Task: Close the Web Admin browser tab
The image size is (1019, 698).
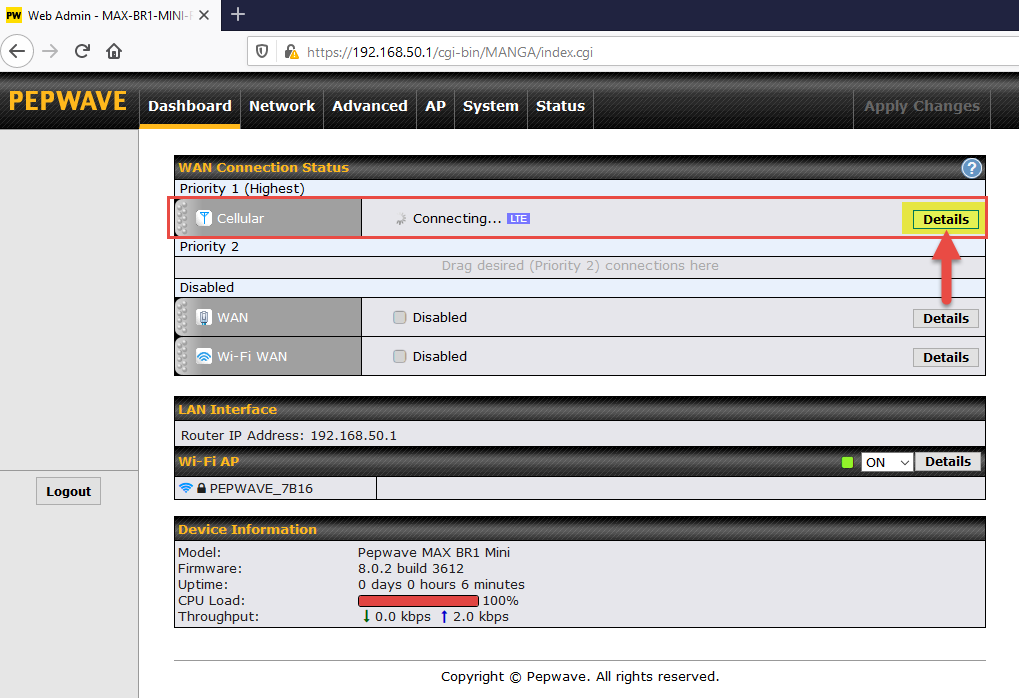Action: pos(204,15)
